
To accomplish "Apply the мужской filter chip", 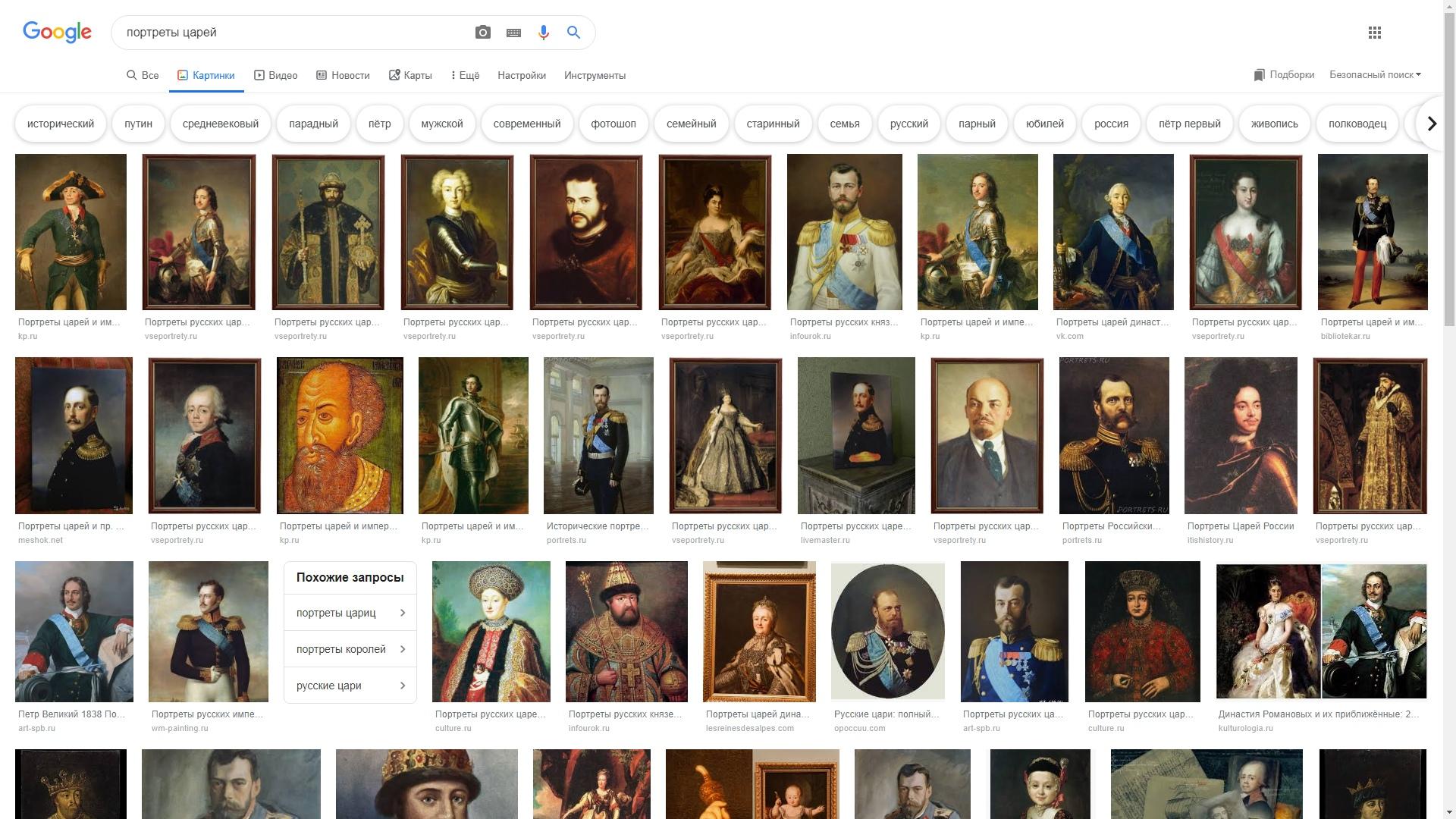I will tap(441, 124).
